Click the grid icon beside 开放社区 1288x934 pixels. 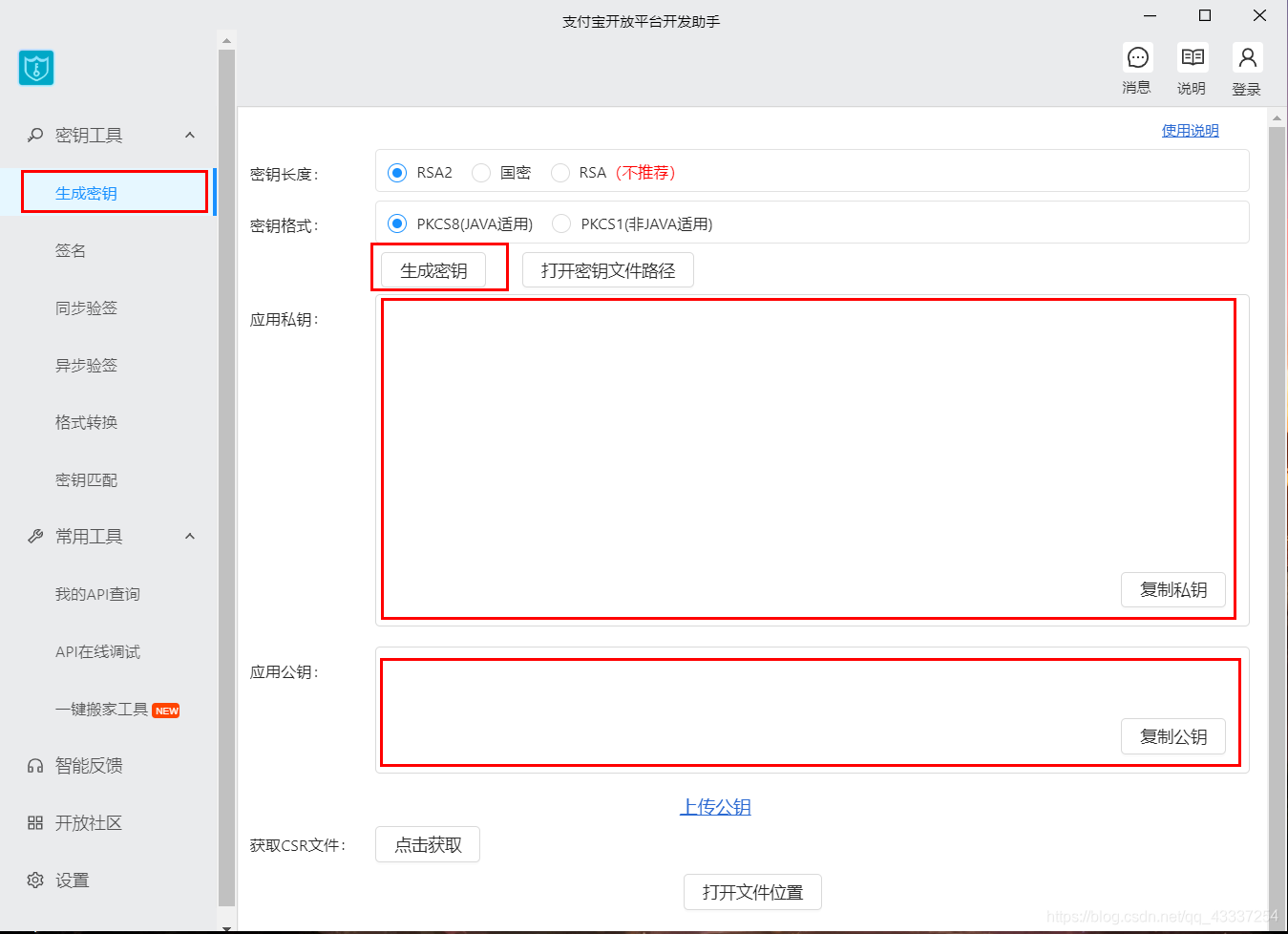click(35, 822)
